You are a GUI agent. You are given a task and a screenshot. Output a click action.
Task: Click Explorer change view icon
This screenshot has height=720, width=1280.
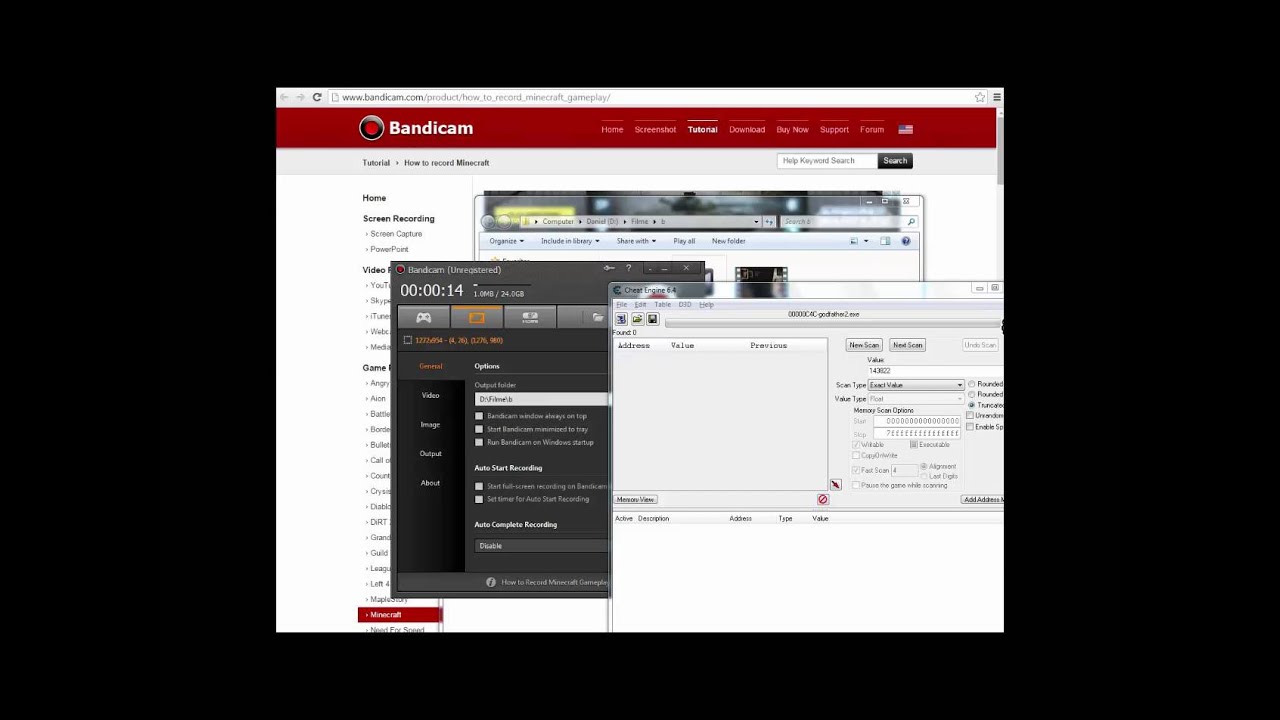pos(854,241)
